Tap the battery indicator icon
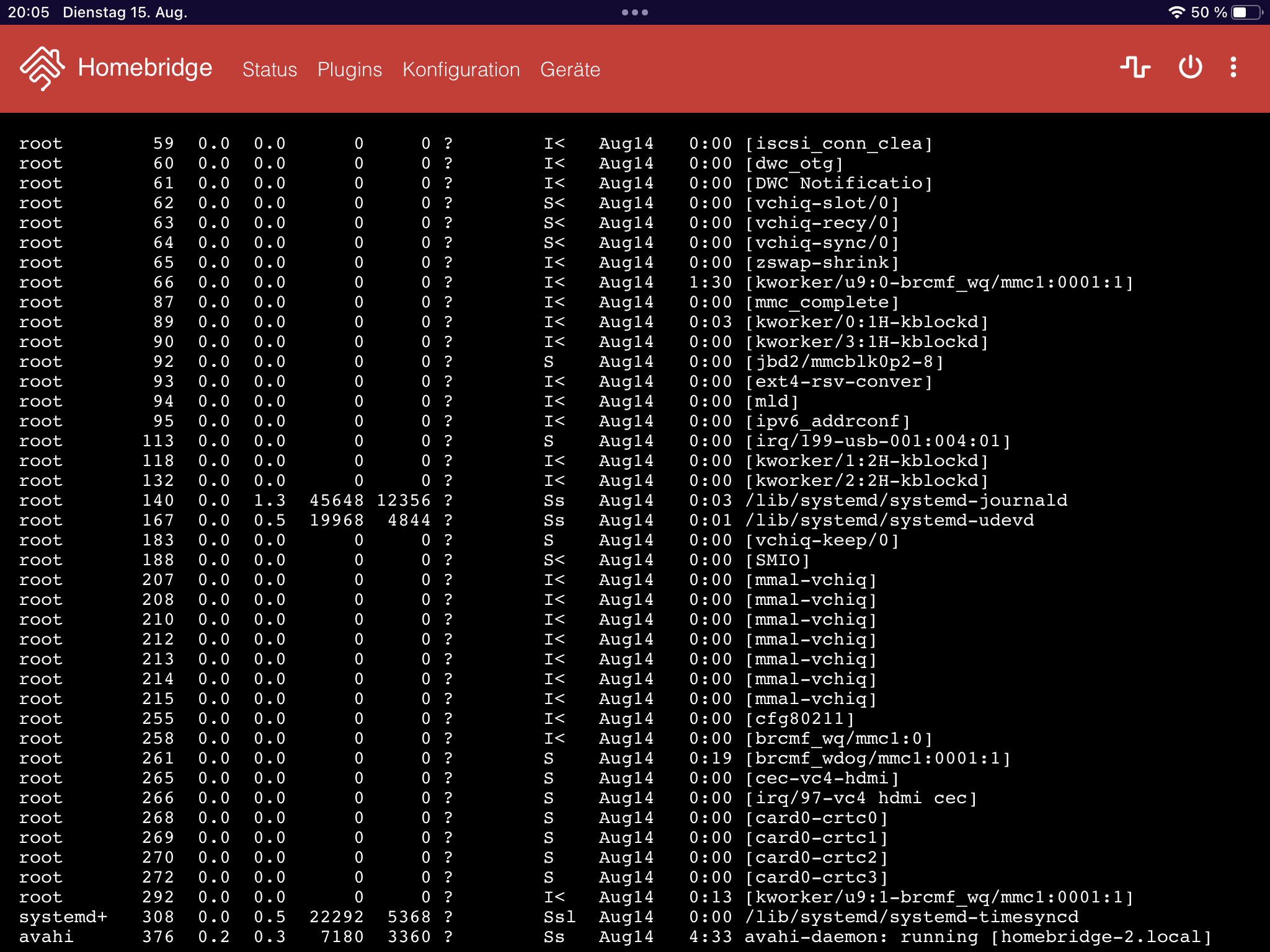This screenshot has width=1270, height=952. click(x=1246, y=12)
